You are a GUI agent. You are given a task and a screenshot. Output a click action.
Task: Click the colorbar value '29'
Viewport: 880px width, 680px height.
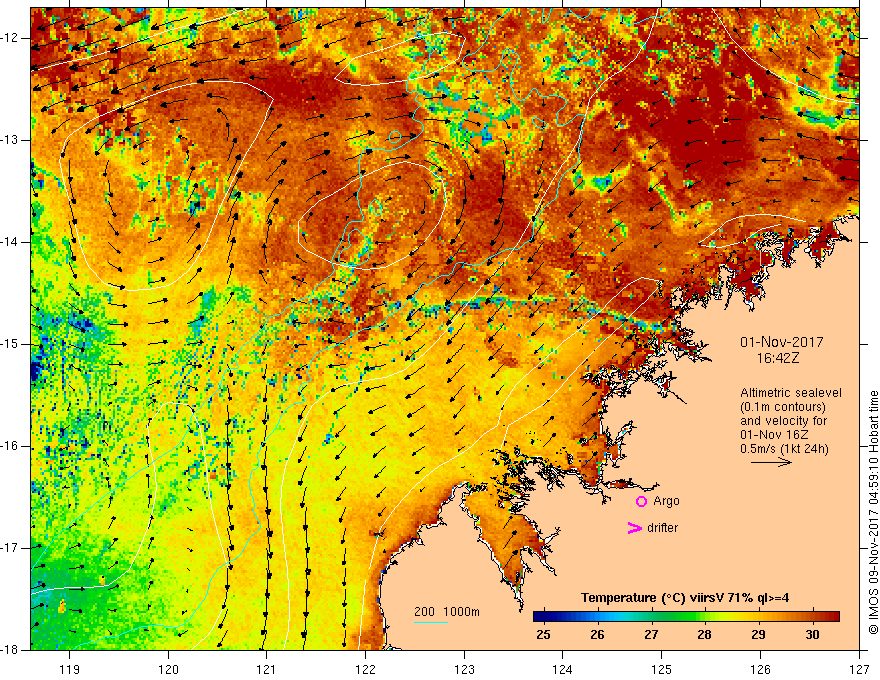click(x=758, y=635)
